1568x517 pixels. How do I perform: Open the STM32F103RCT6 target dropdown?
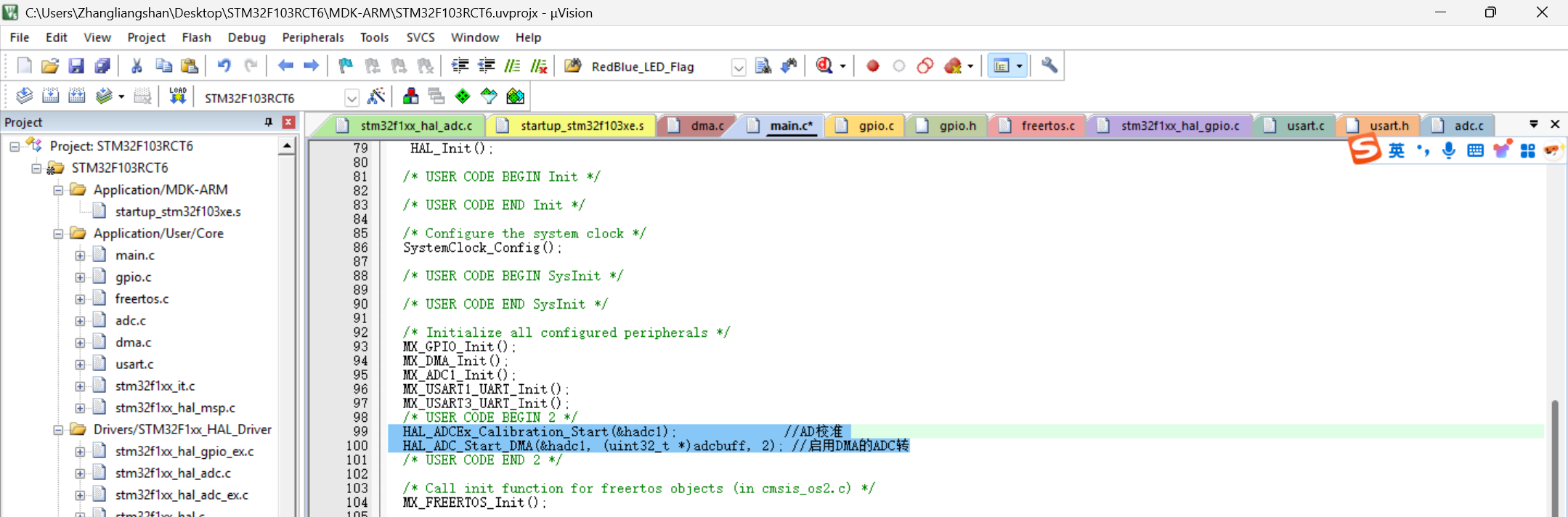pyautogui.click(x=352, y=98)
